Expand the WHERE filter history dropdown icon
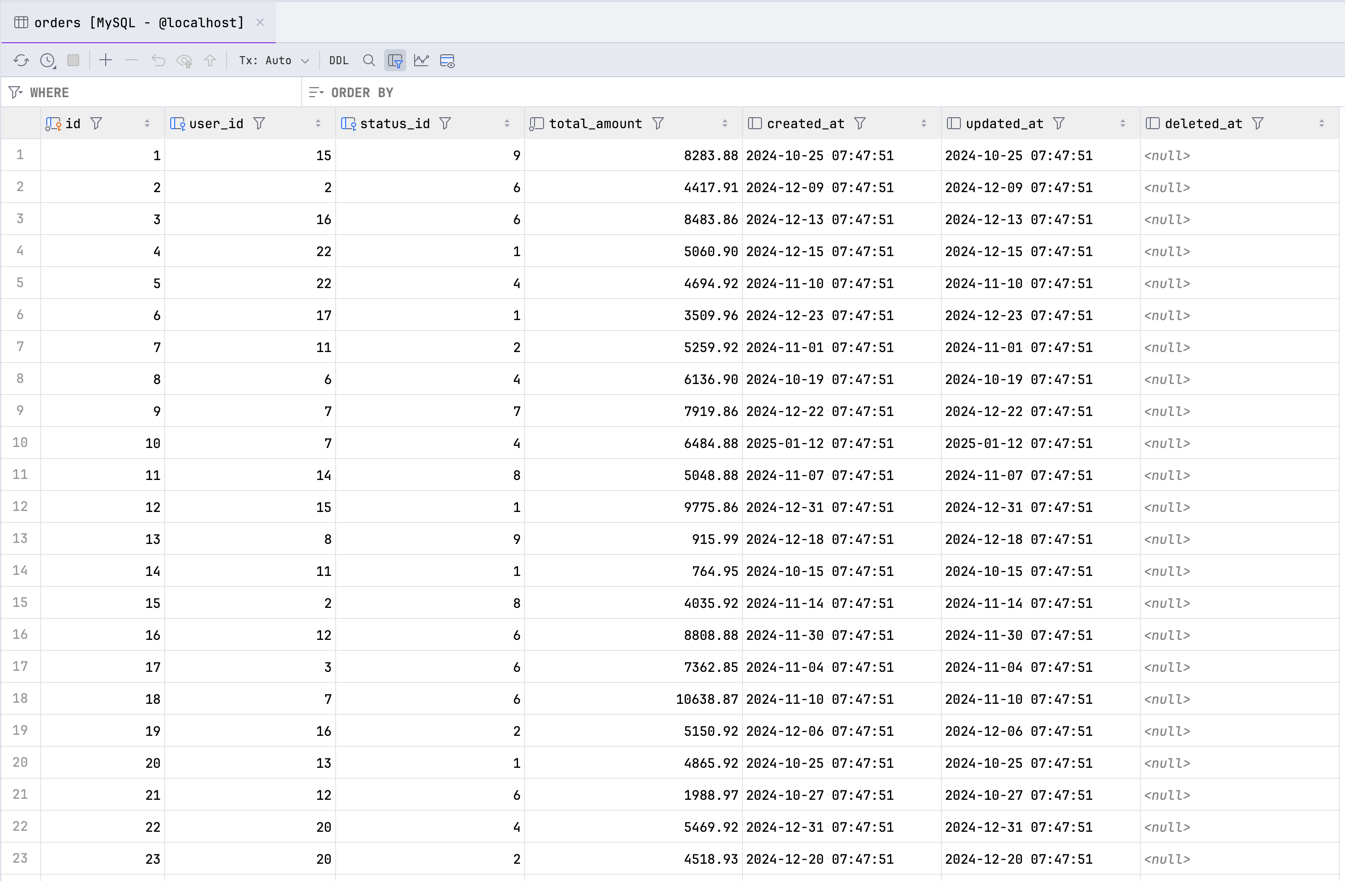The height and width of the screenshot is (881, 1345). tap(16, 93)
